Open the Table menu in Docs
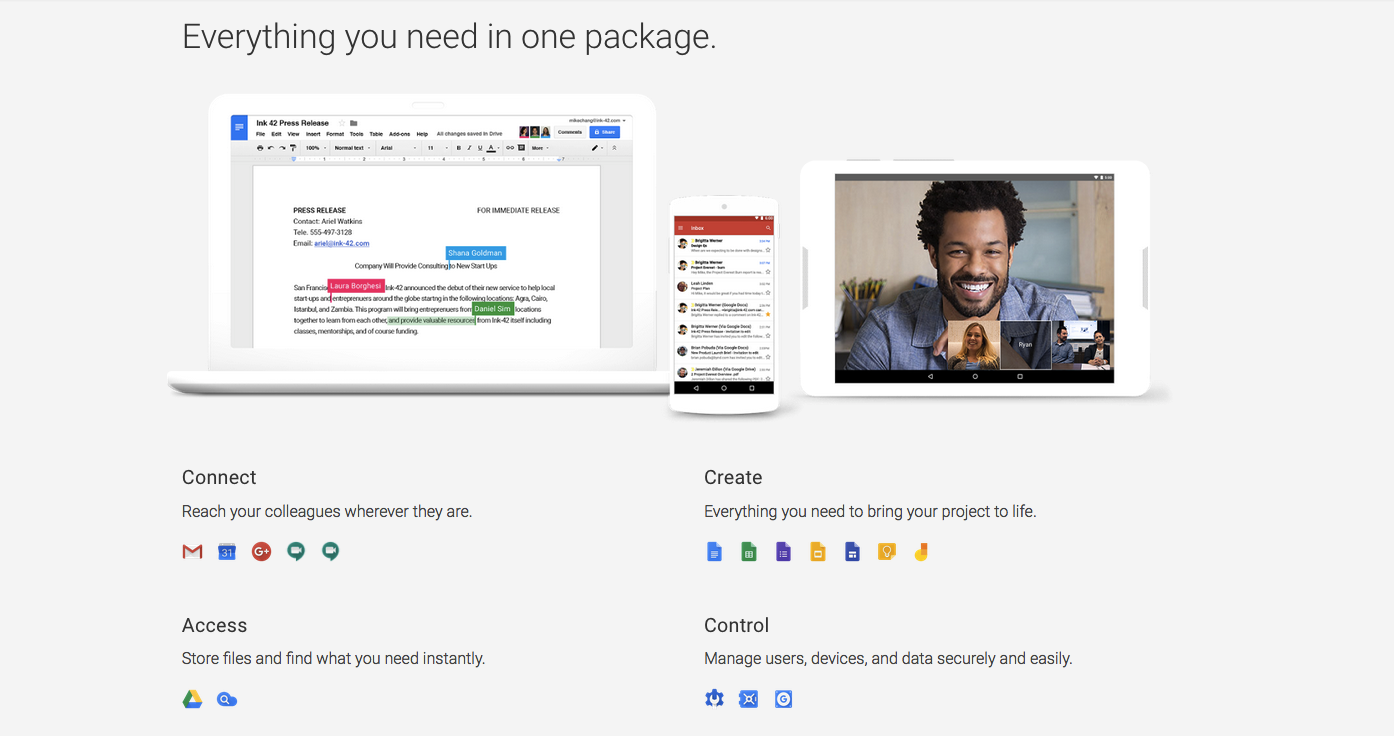This screenshot has width=1394, height=736. (x=376, y=134)
